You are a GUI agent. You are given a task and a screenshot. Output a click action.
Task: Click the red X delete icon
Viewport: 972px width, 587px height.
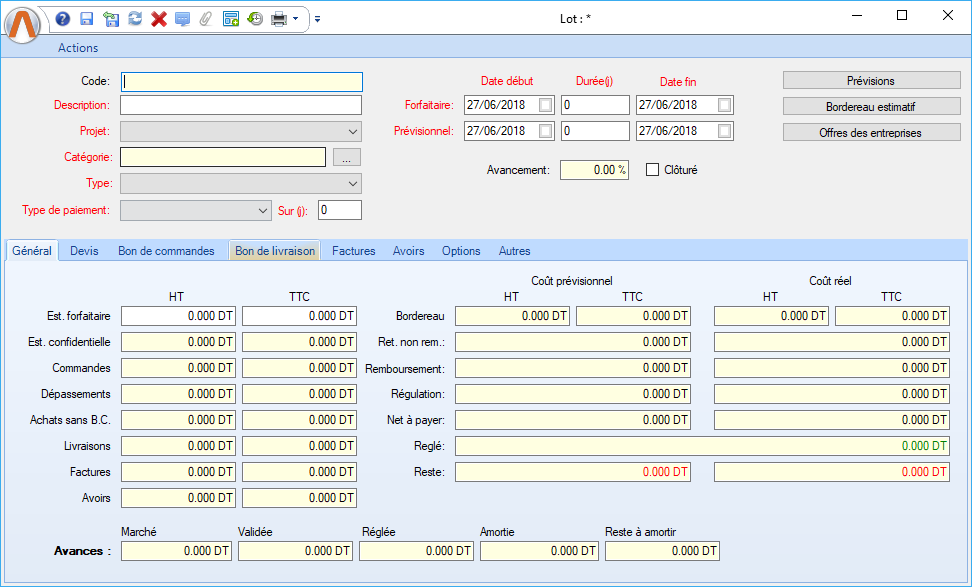[158, 18]
